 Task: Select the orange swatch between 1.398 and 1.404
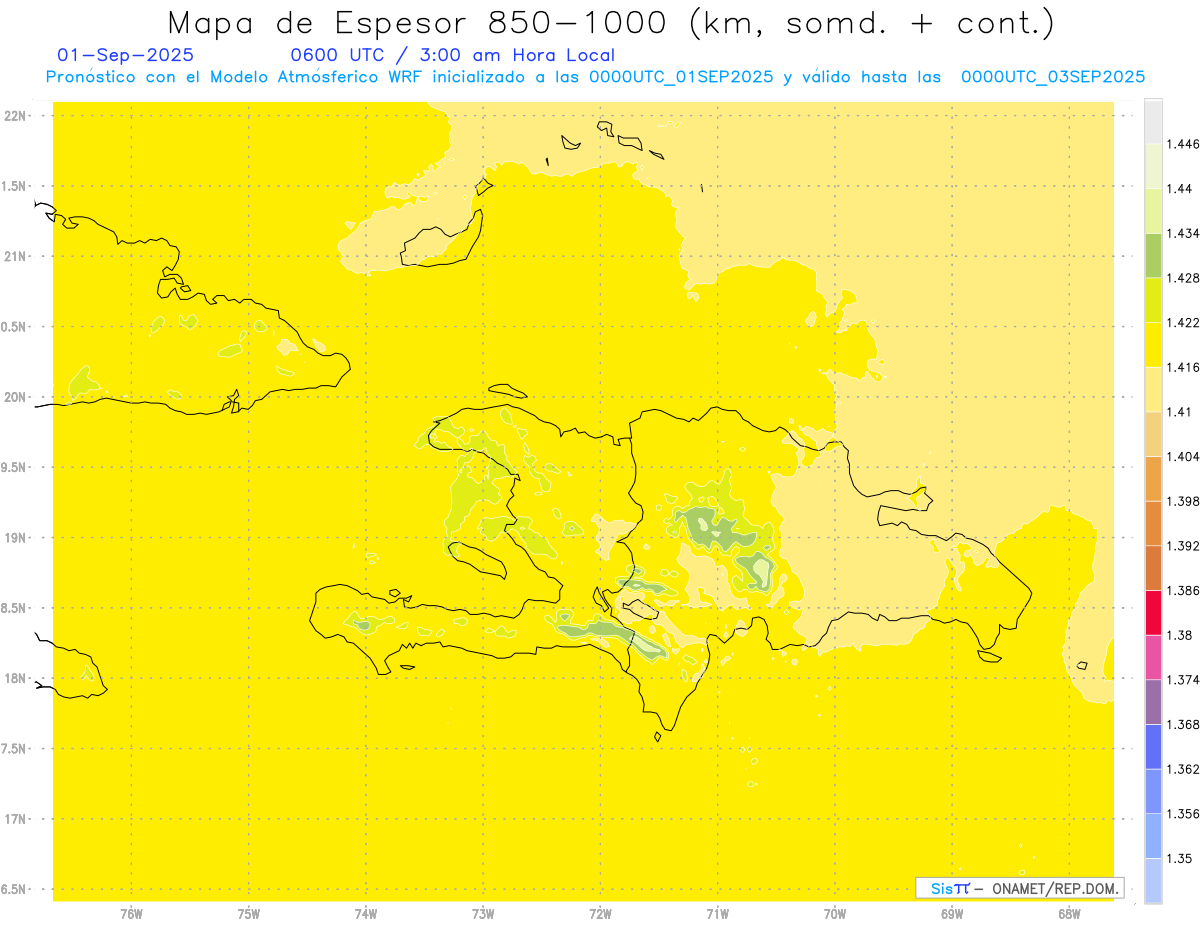point(1153,478)
